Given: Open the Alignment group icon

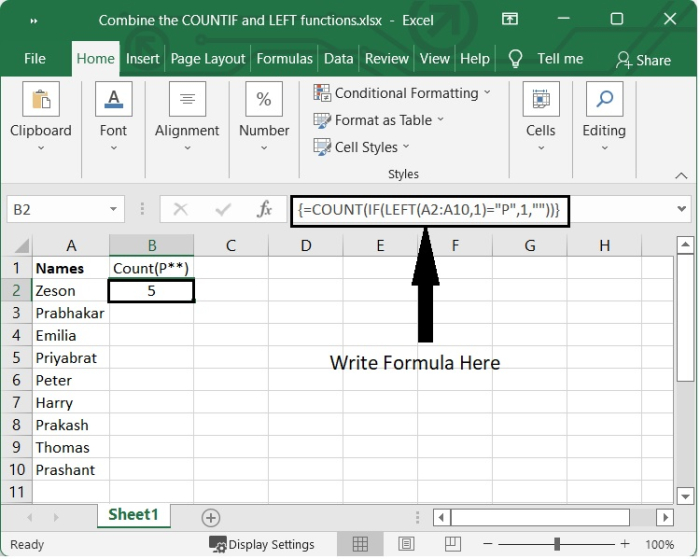Looking at the screenshot, I should click(187, 99).
